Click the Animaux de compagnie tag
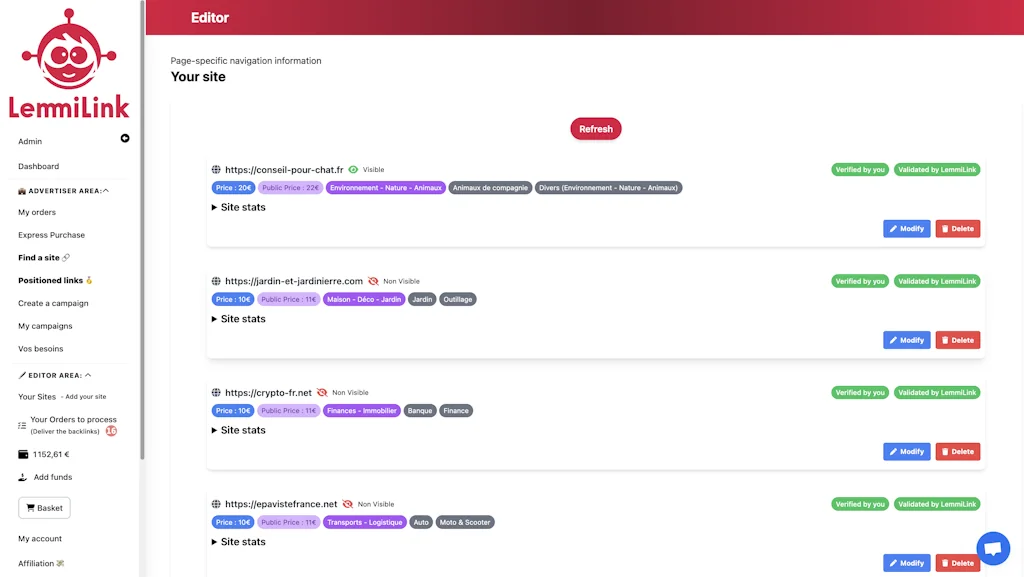Screen dimensions: 1024x577 (490, 188)
